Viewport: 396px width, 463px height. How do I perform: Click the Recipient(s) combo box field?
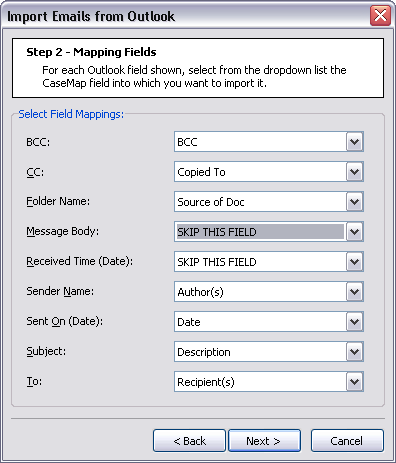coord(260,382)
